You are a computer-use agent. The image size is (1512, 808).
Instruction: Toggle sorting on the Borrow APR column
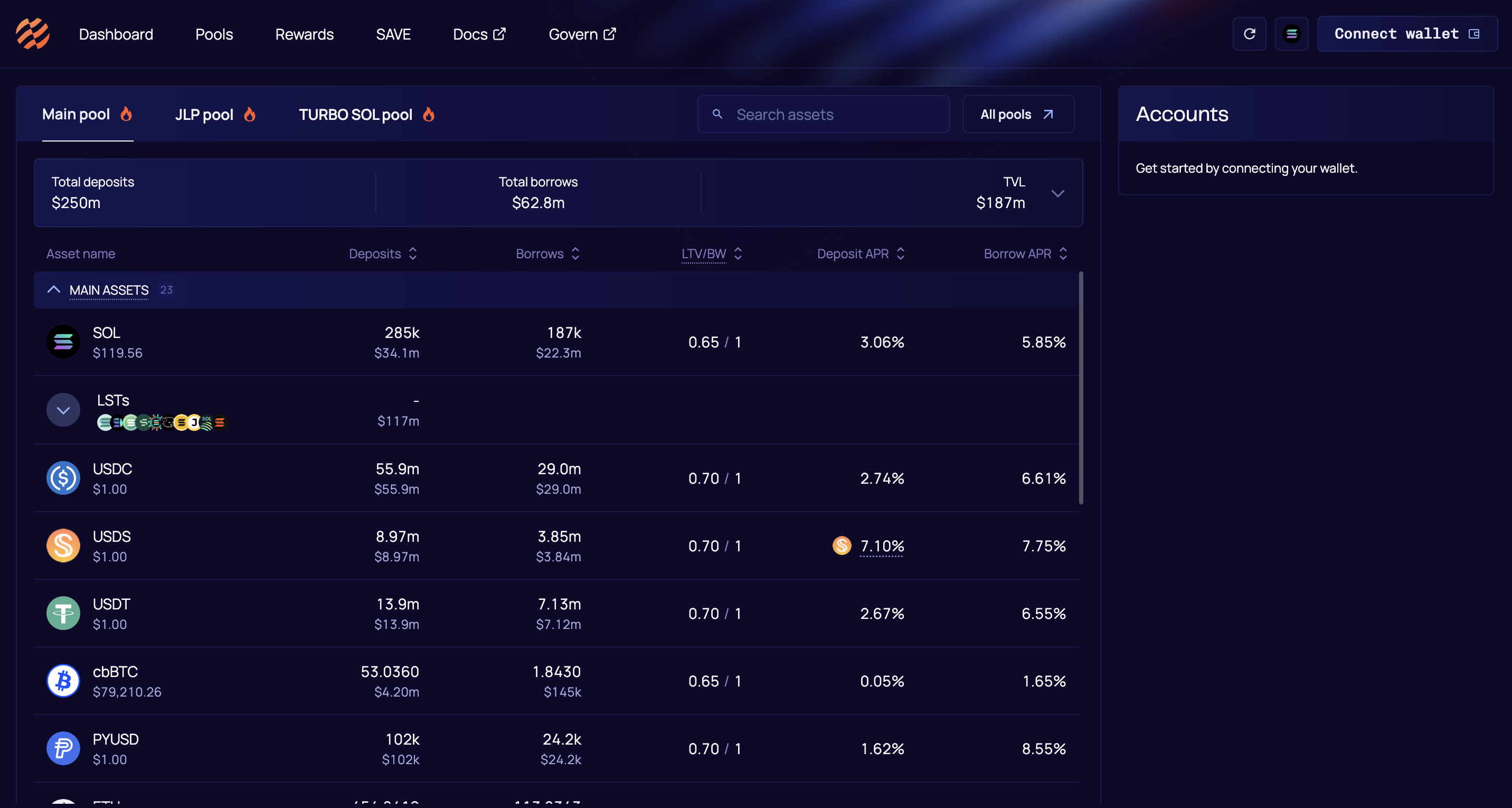pos(1064,253)
